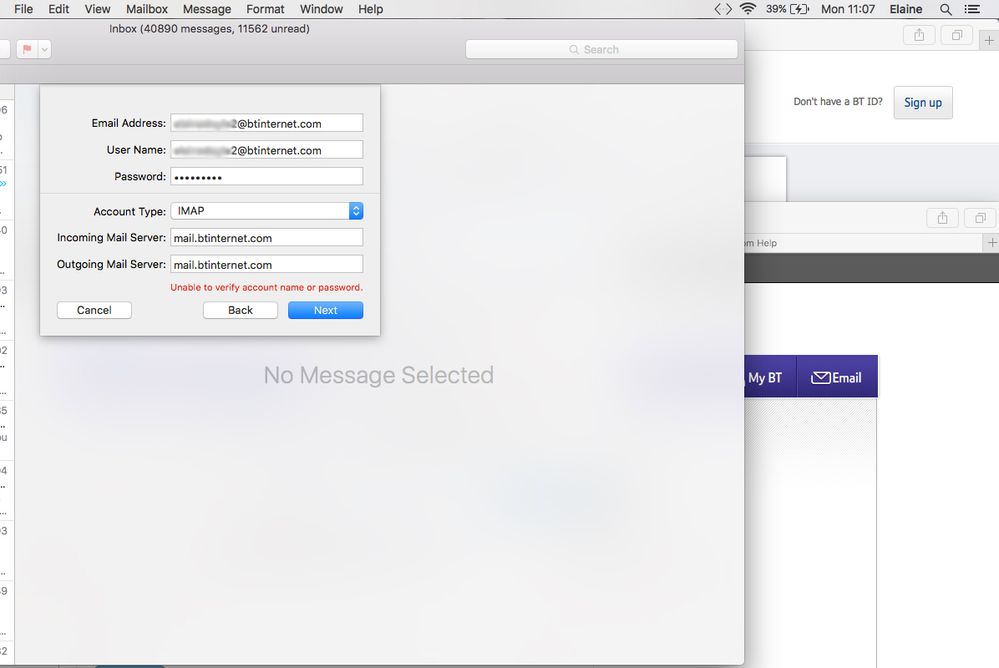Flag the message with red flag icon
This screenshot has height=668, width=999.
(x=27, y=49)
